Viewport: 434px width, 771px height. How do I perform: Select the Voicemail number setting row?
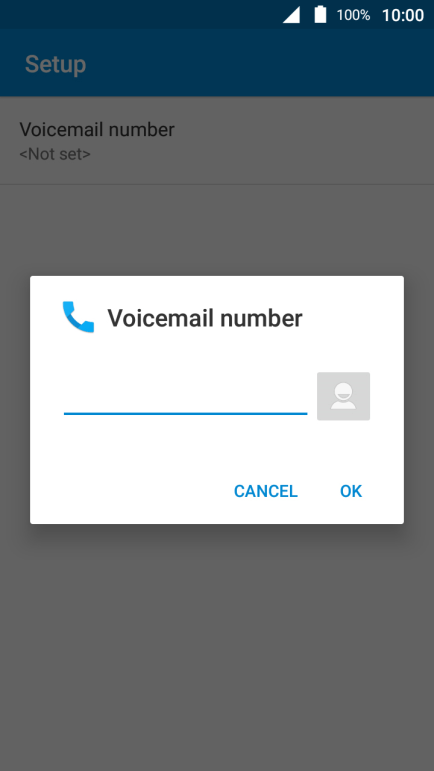coord(217,141)
